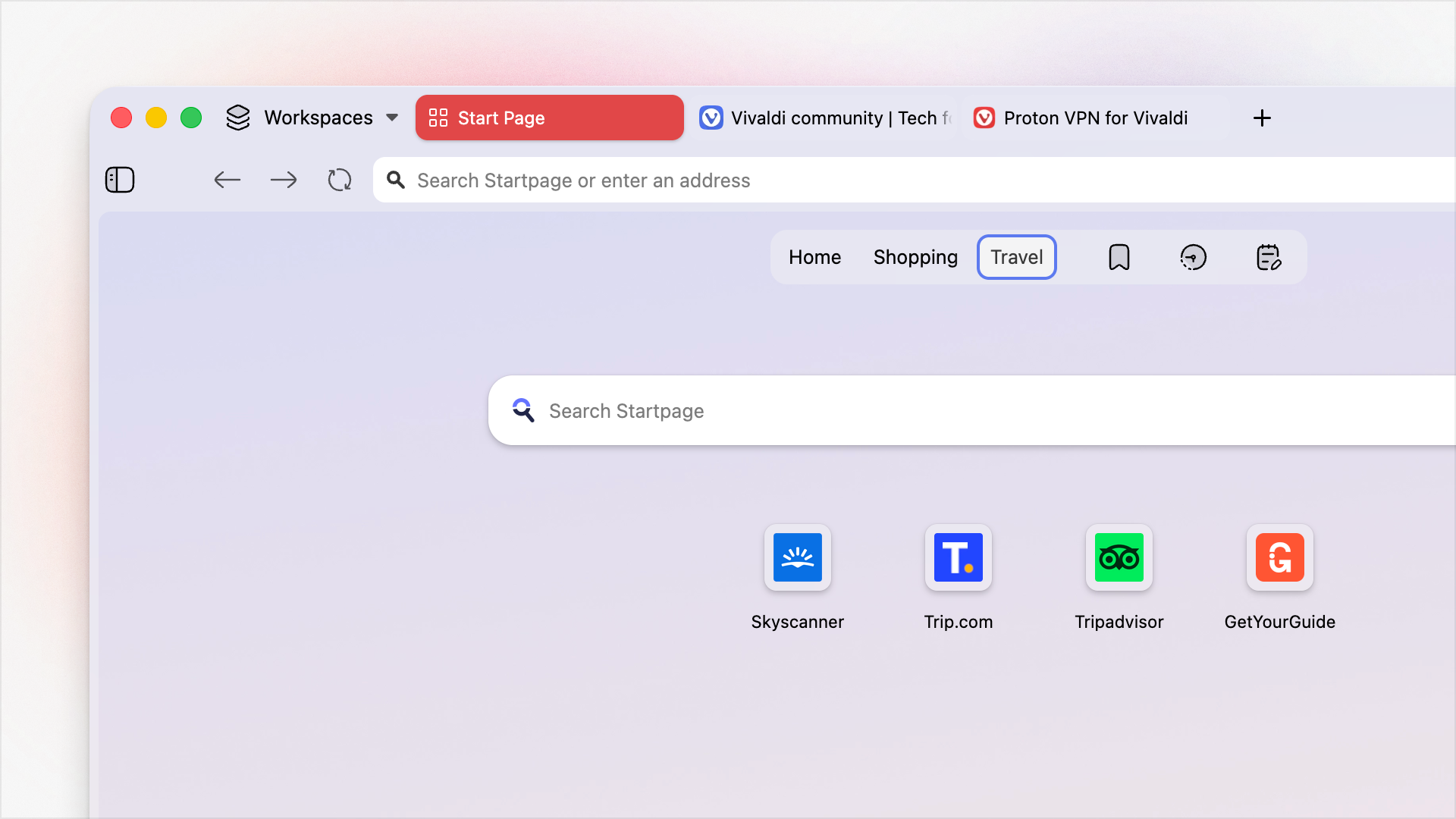
Task: Select the Shopping speed dial group
Action: coord(915,257)
